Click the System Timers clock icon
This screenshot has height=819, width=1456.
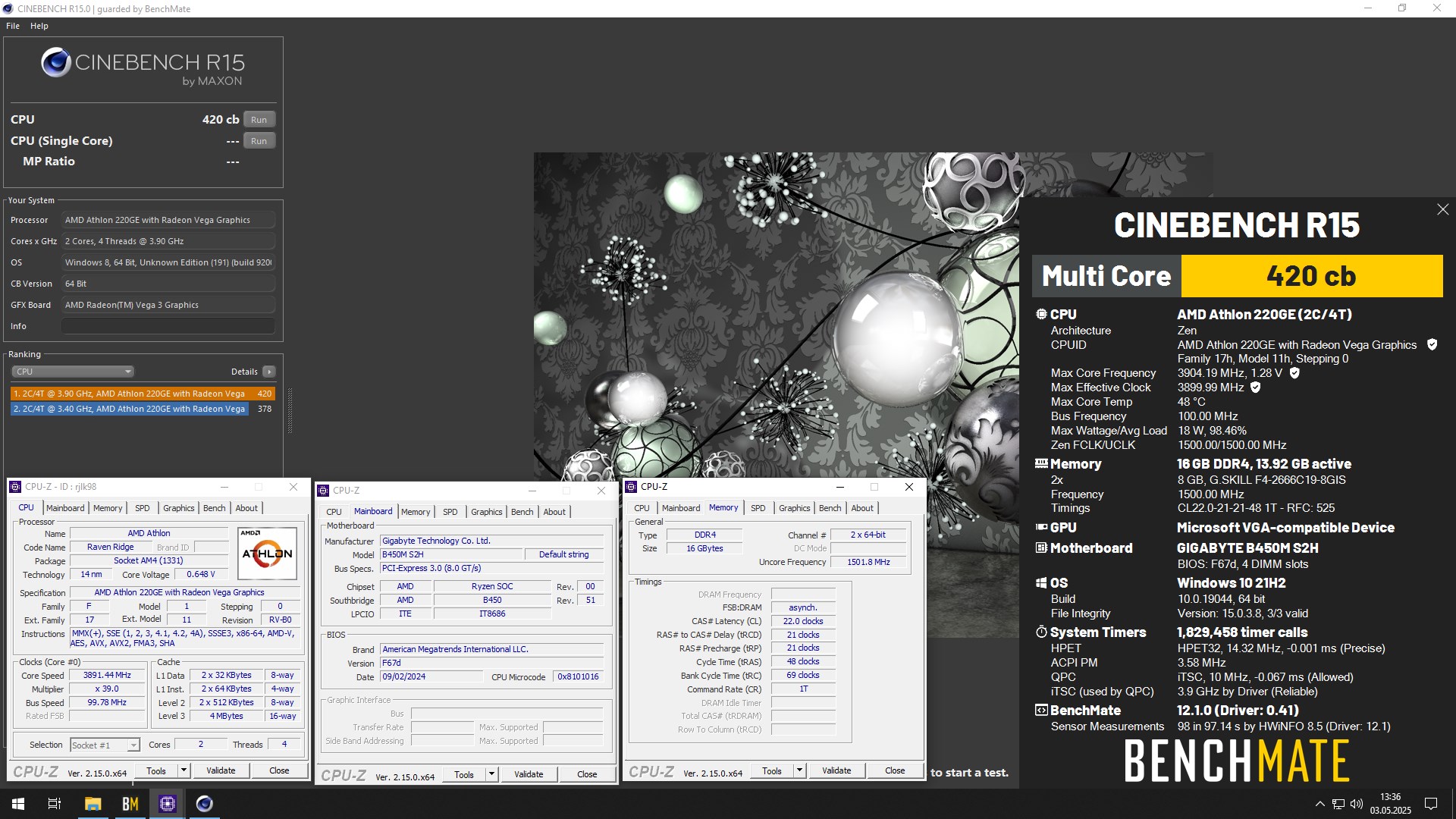coord(1041,632)
